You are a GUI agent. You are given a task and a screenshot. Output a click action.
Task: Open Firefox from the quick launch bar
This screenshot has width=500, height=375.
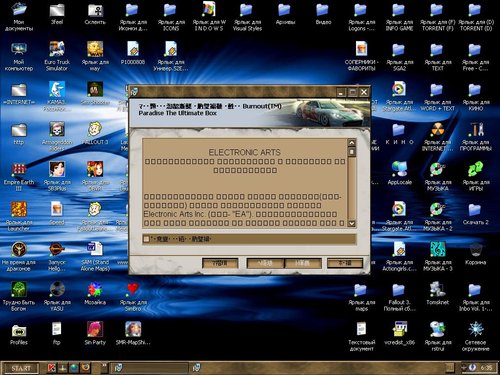(x=86, y=368)
